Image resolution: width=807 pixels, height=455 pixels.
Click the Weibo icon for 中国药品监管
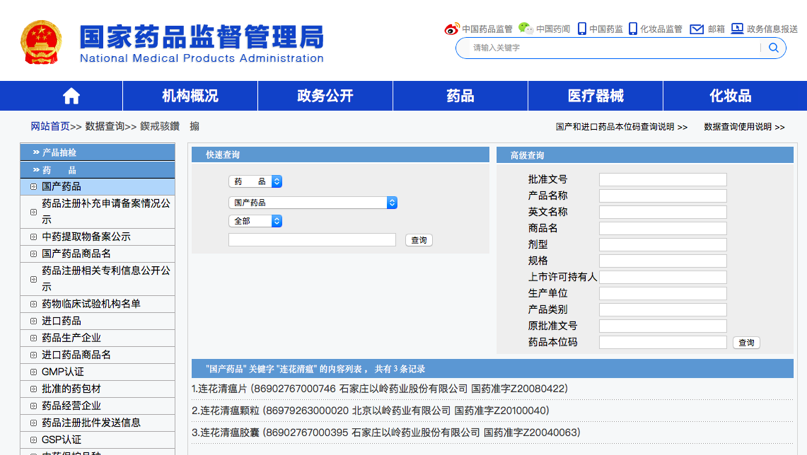click(452, 29)
